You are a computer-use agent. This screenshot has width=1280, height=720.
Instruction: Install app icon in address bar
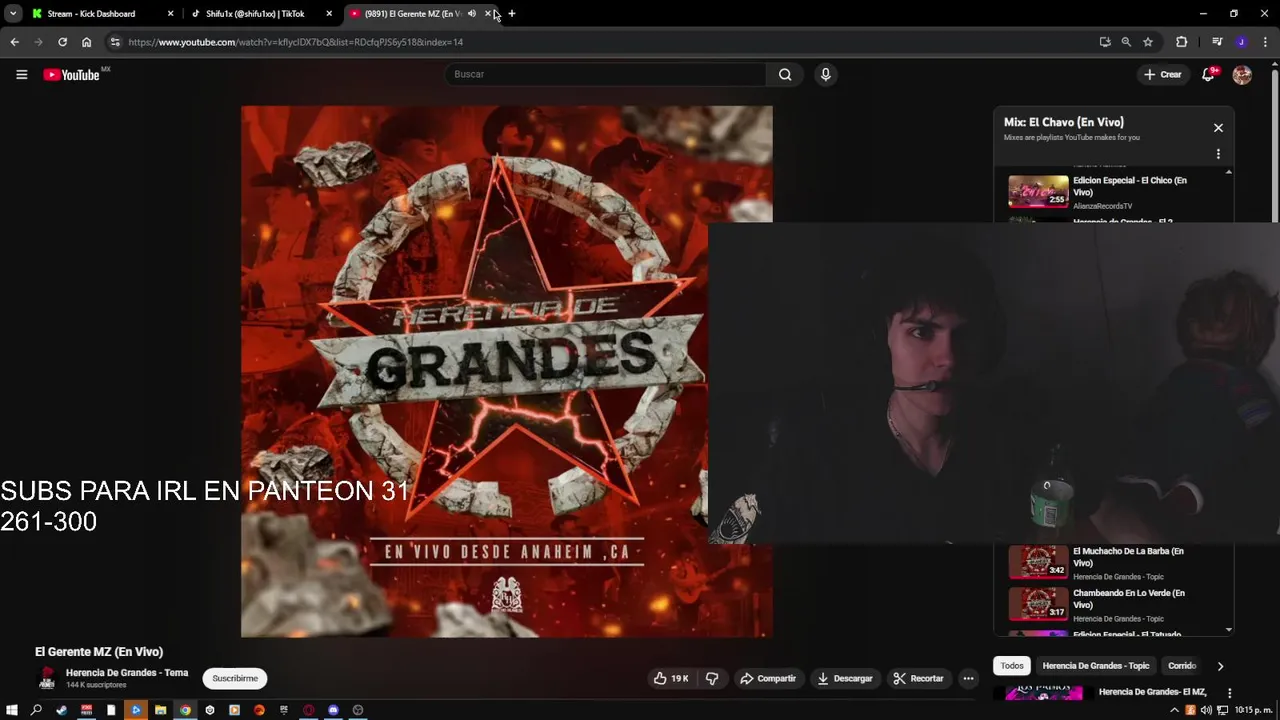(x=1105, y=42)
